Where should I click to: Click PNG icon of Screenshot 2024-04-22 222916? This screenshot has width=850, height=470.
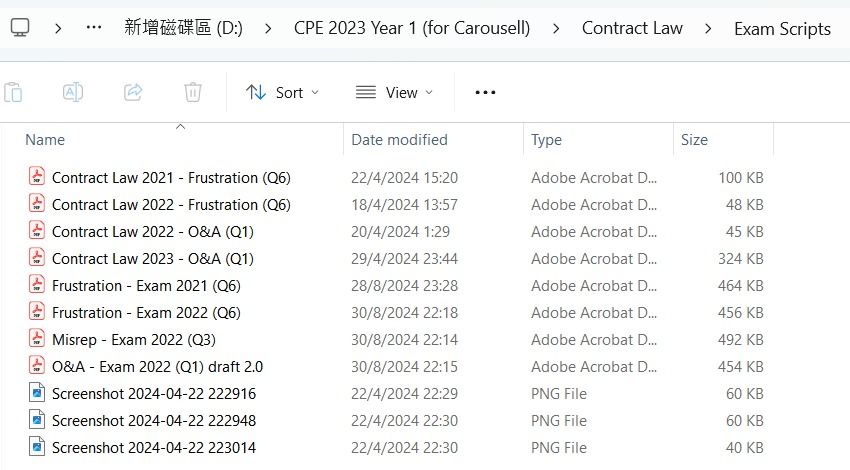37,393
